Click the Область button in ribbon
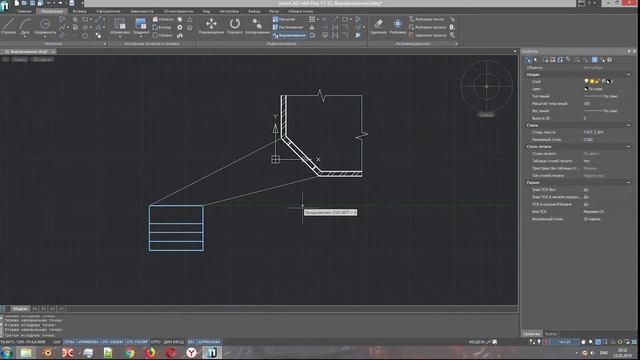This screenshot has width=640, height=360. (x=163, y=19)
